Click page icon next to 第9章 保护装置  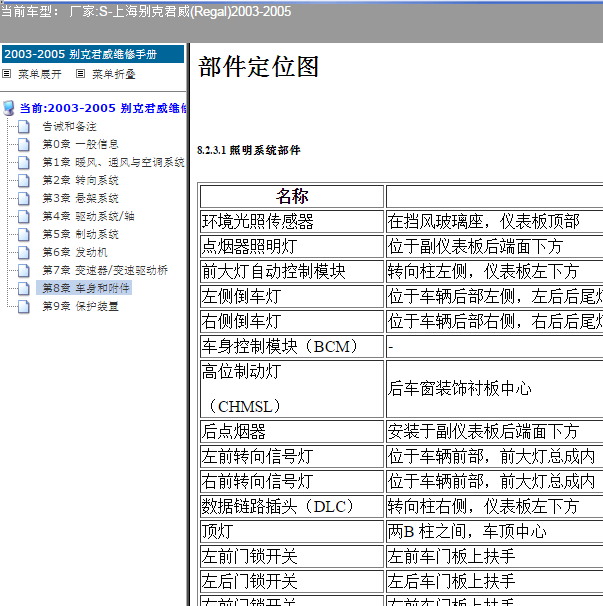24,306
